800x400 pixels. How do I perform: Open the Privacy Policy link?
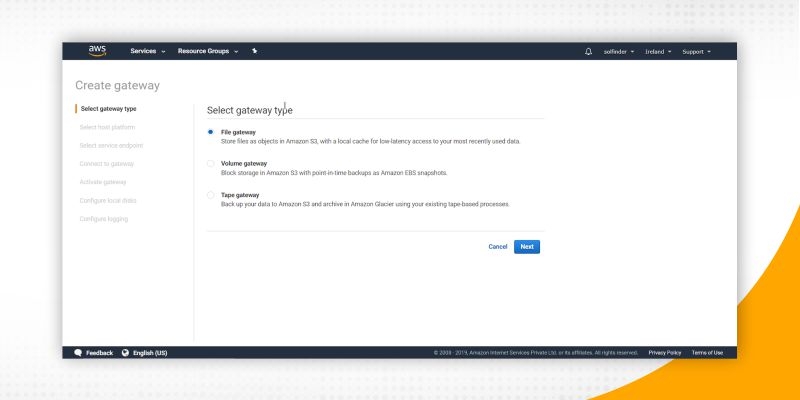point(664,353)
